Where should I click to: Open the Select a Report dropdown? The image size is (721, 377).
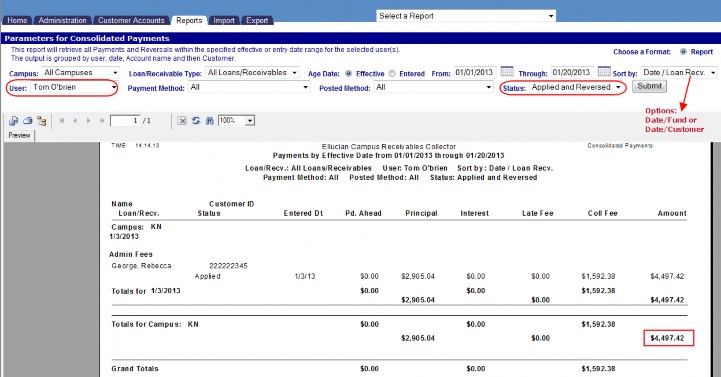[x=466, y=16]
